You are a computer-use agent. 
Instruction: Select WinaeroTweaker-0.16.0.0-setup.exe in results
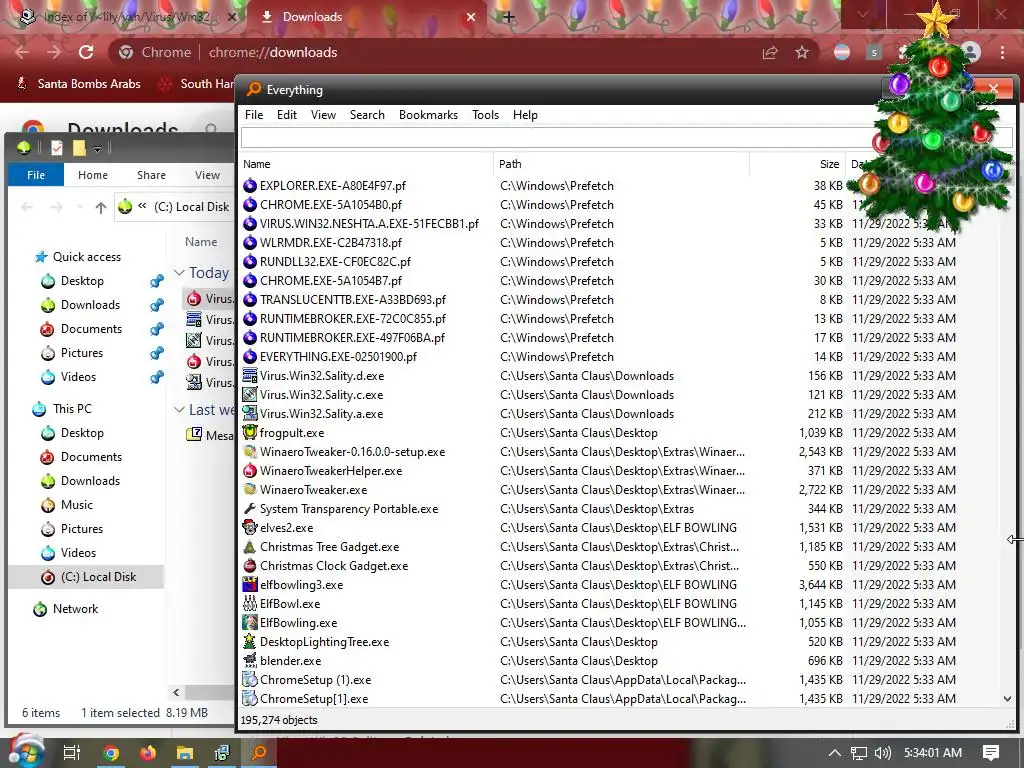click(x=353, y=451)
